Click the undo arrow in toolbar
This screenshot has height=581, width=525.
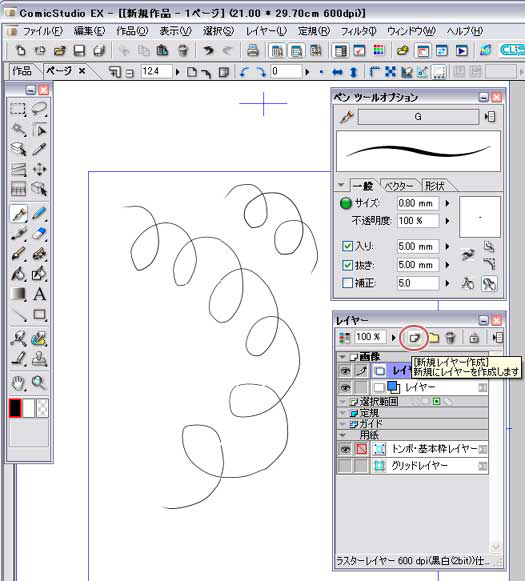tap(208, 50)
